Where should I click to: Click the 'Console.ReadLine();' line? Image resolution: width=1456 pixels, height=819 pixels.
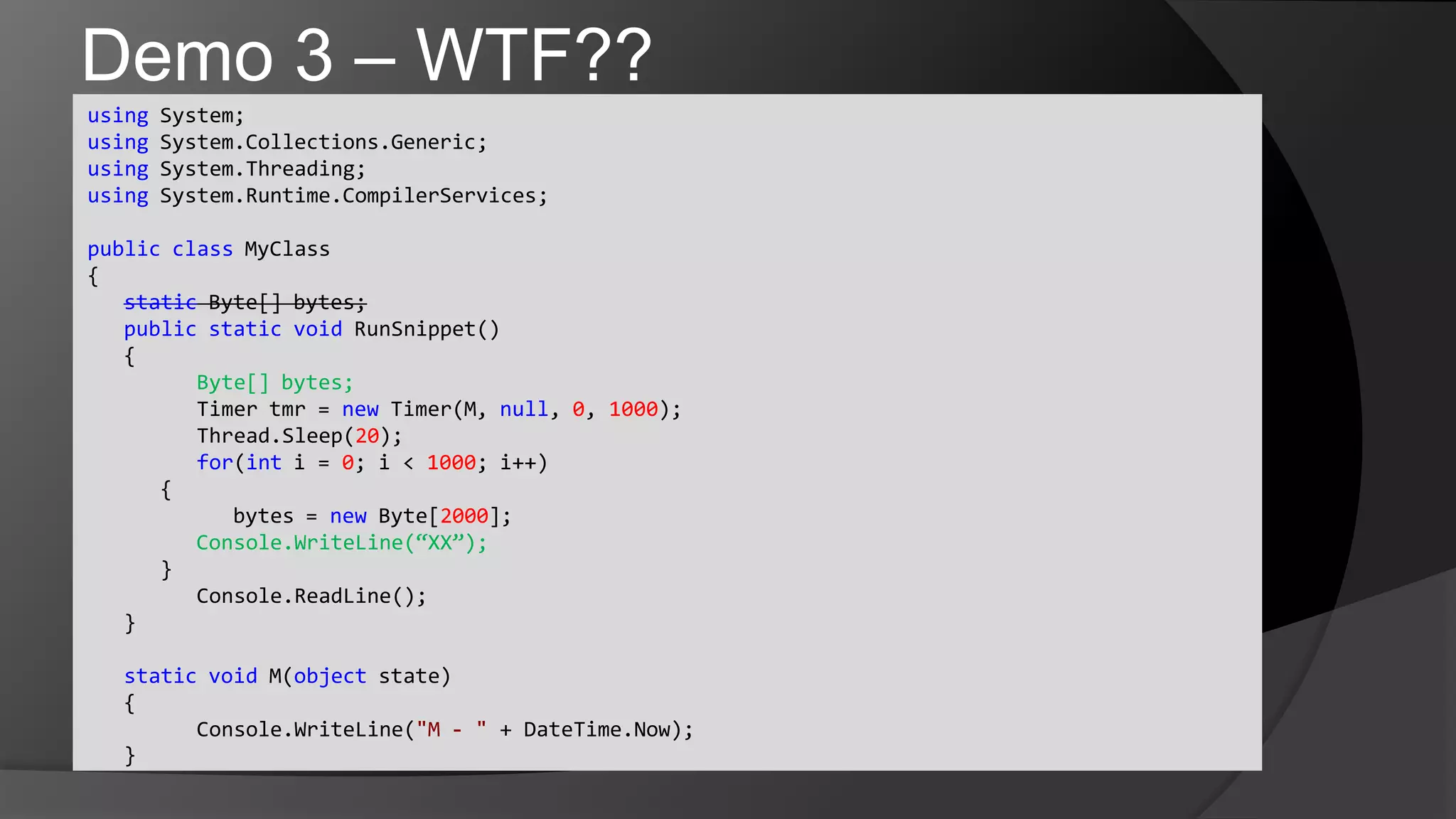311,596
